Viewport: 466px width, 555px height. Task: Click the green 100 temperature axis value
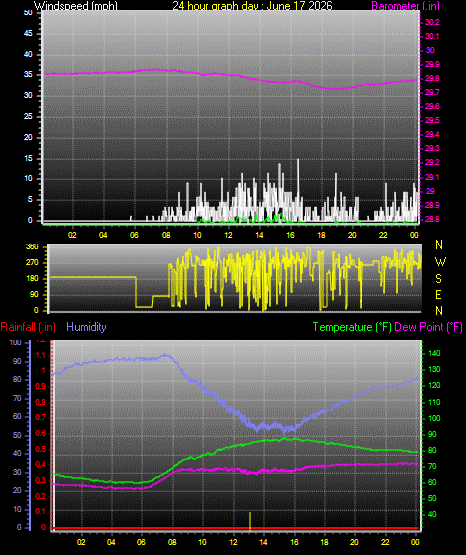pyautogui.click(x=434, y=418)
